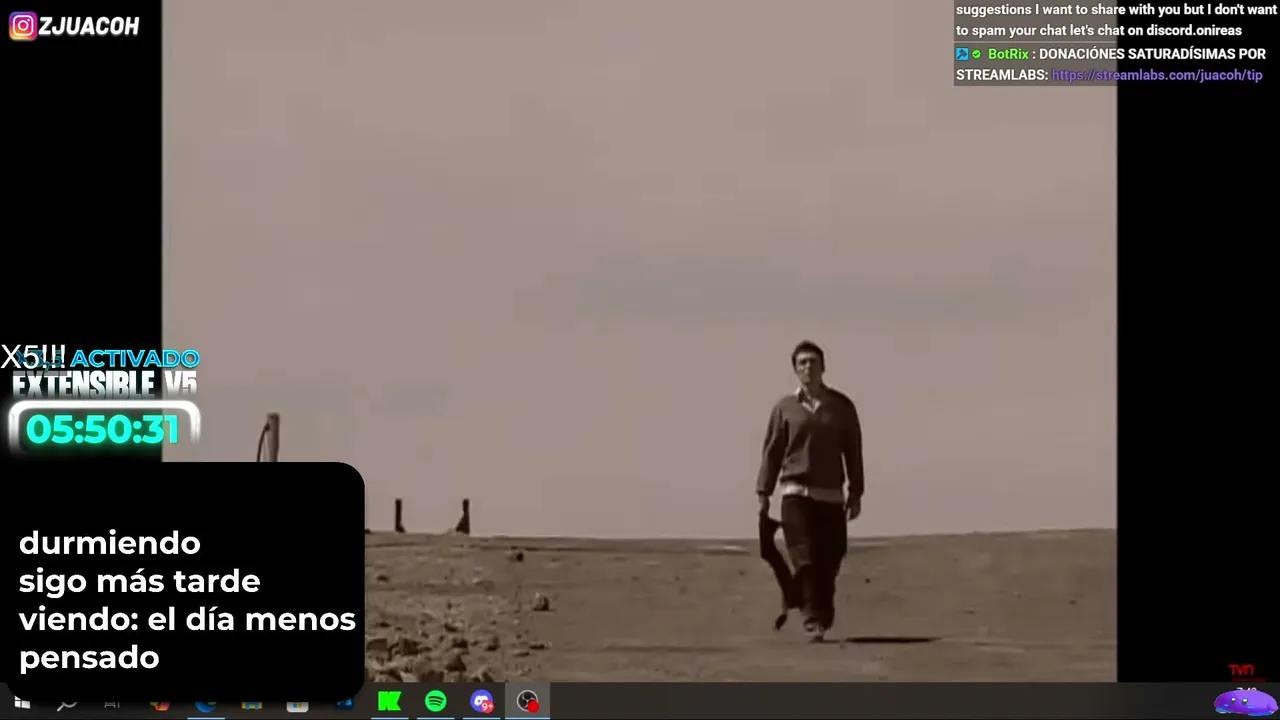Open the Microsoft Store taskbar icon
Screen dimensions: 1280x720
coord(297,704)
